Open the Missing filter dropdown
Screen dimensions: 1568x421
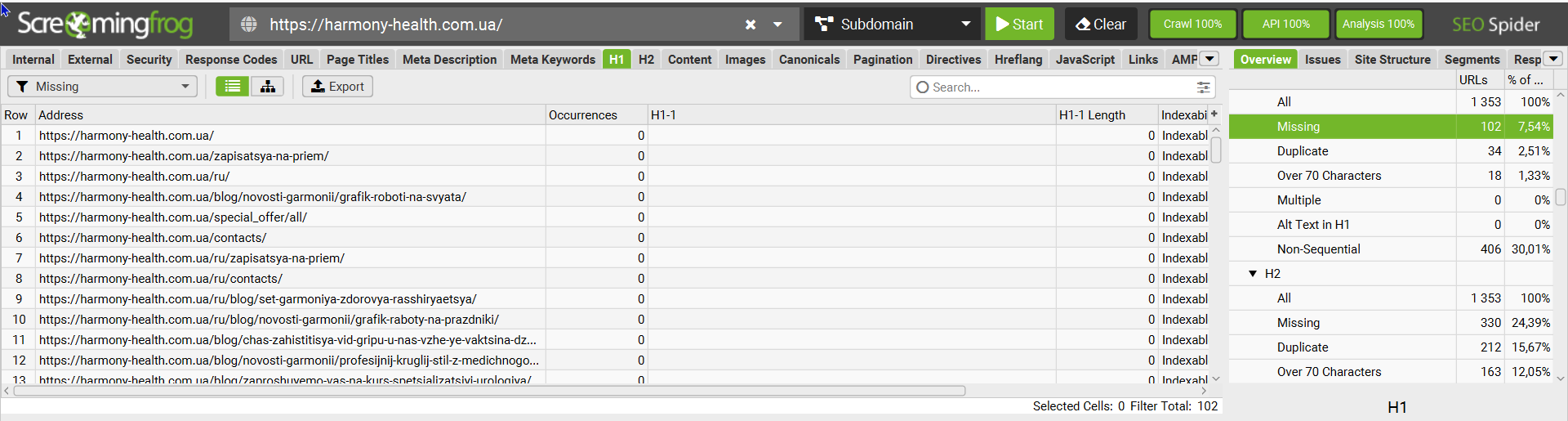103,87
